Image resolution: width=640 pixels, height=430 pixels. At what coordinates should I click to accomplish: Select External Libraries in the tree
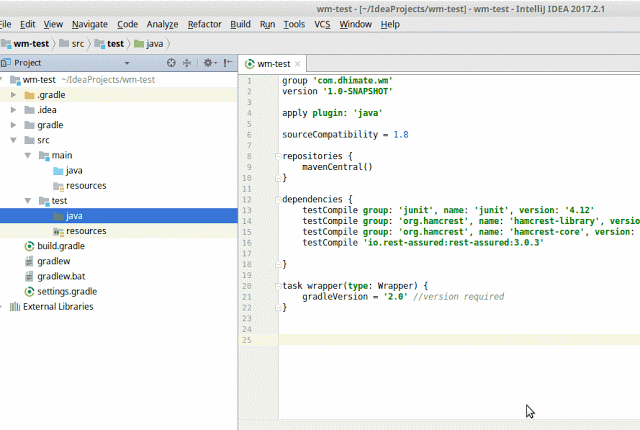click(58, 306)
